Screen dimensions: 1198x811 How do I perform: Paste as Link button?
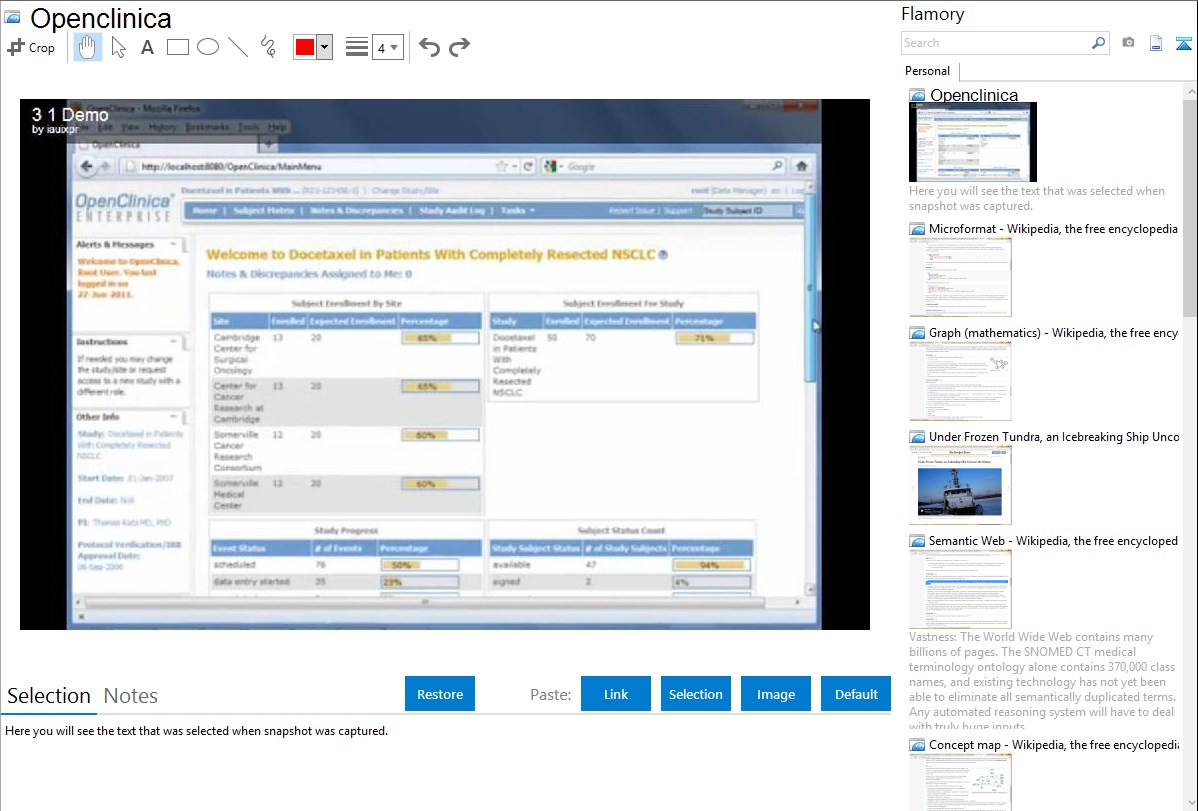(616, 694)
